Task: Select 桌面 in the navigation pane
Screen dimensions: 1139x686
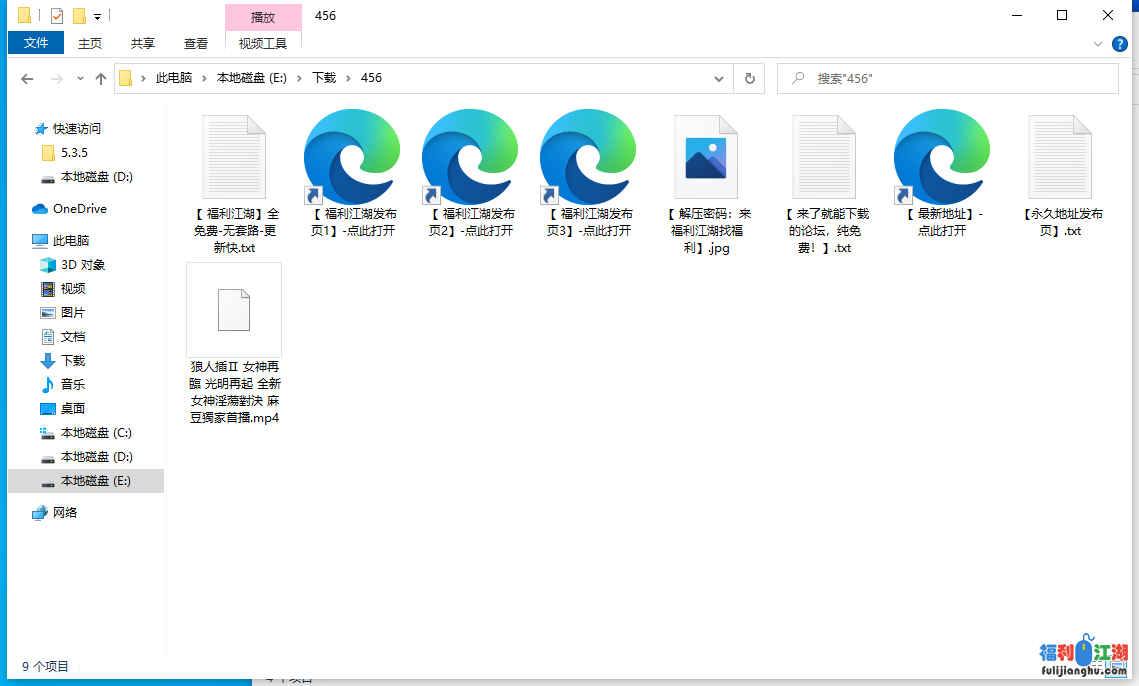Action: click(72, 409)
